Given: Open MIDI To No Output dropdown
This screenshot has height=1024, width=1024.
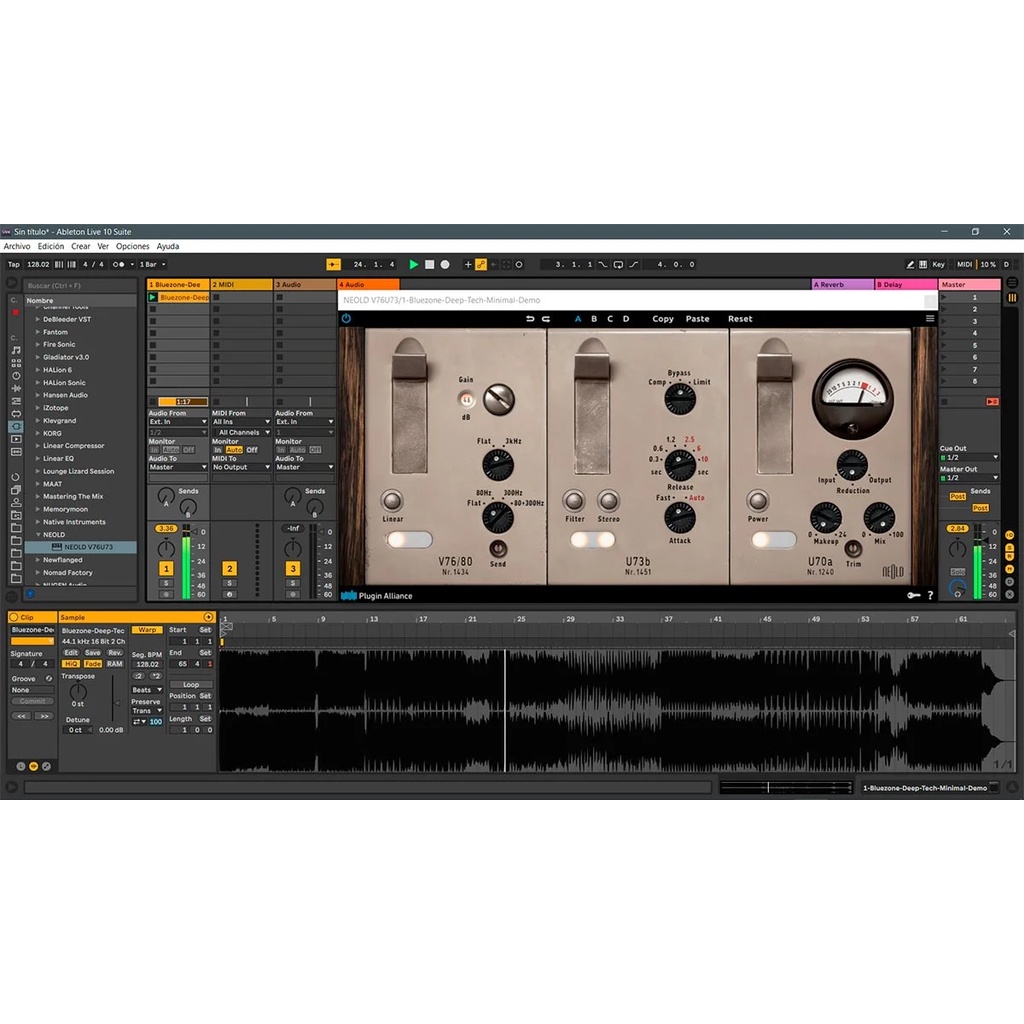Looking at the screenshot, I should click(241, 467).
